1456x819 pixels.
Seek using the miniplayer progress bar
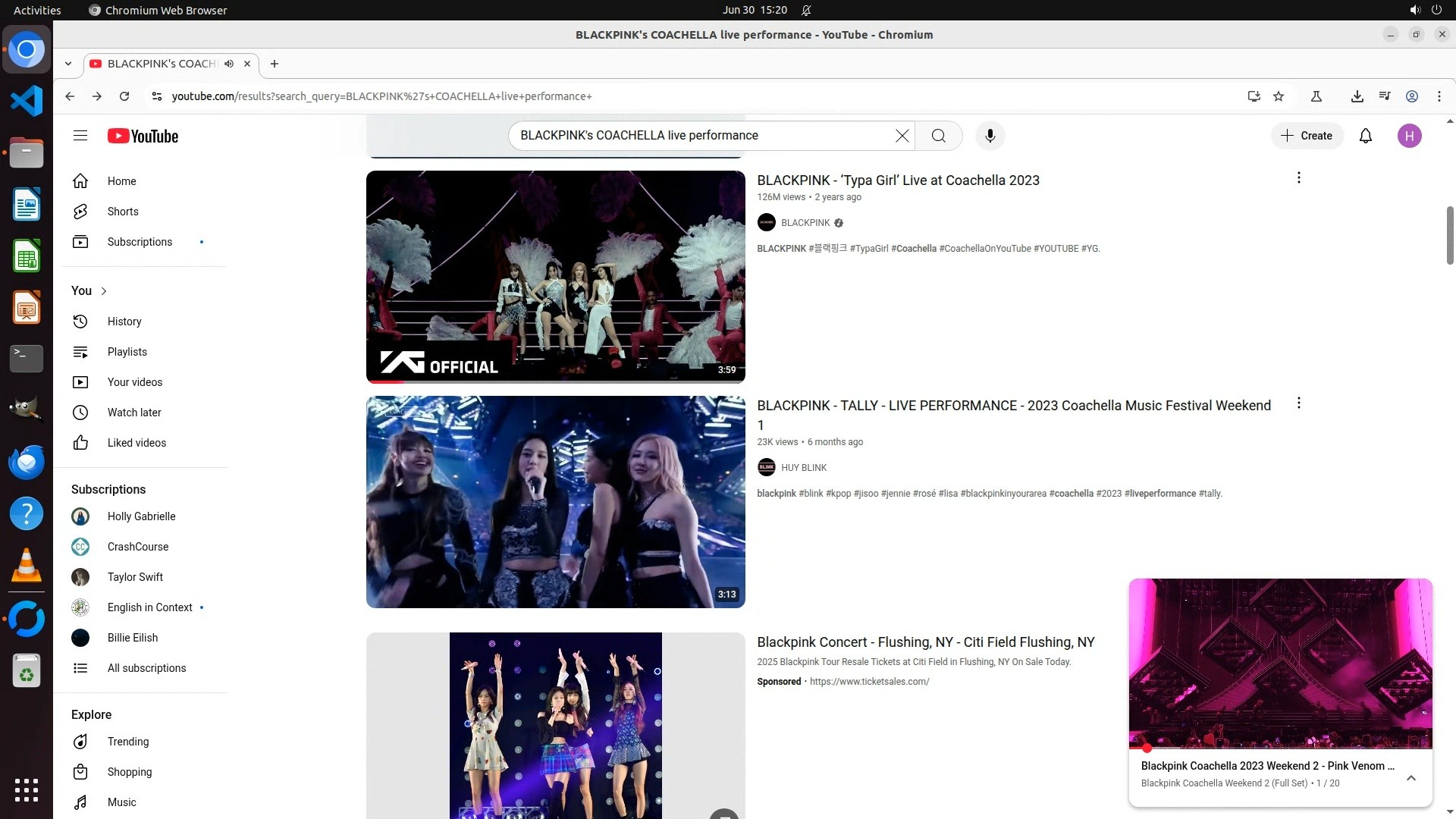1280,748
